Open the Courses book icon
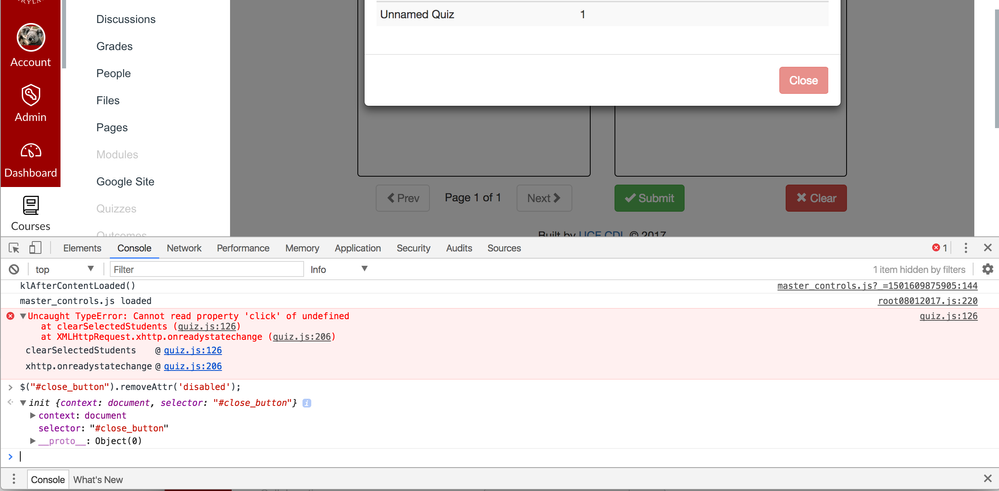 30,206
